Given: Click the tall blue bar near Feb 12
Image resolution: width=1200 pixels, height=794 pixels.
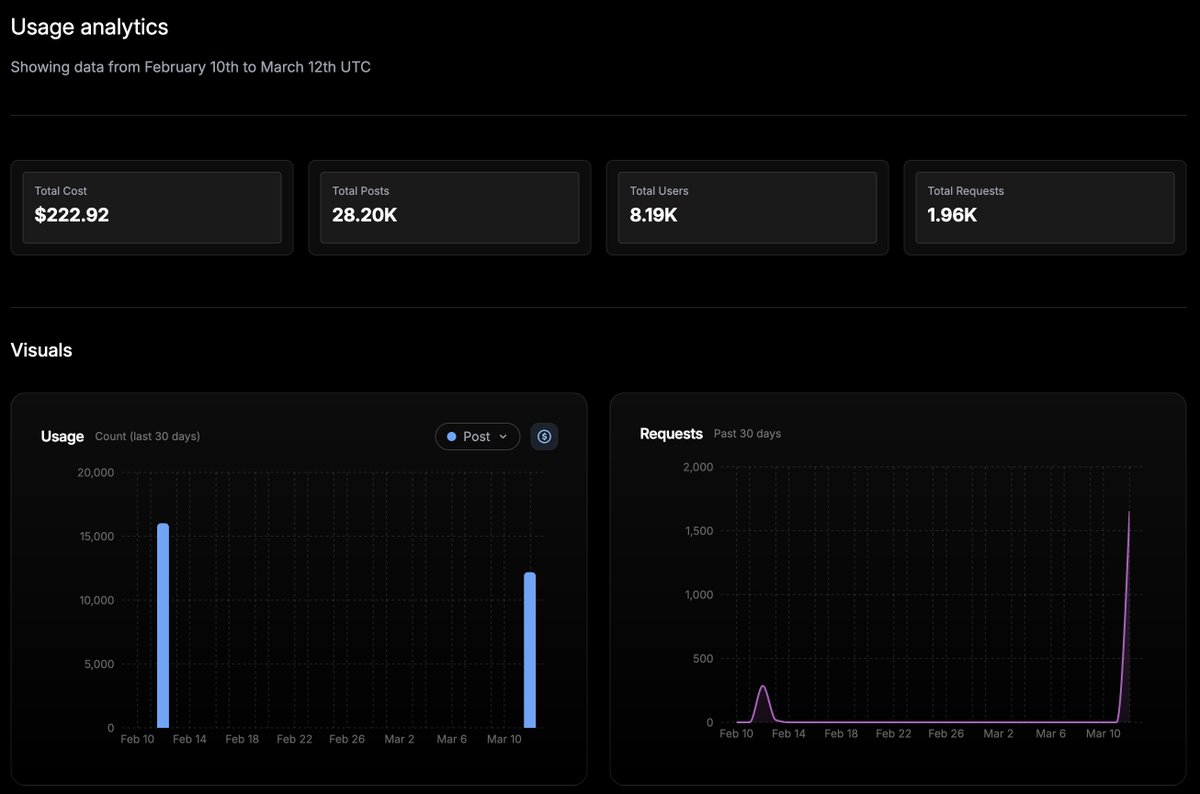Looking at the screenshot, I should 163,625.
